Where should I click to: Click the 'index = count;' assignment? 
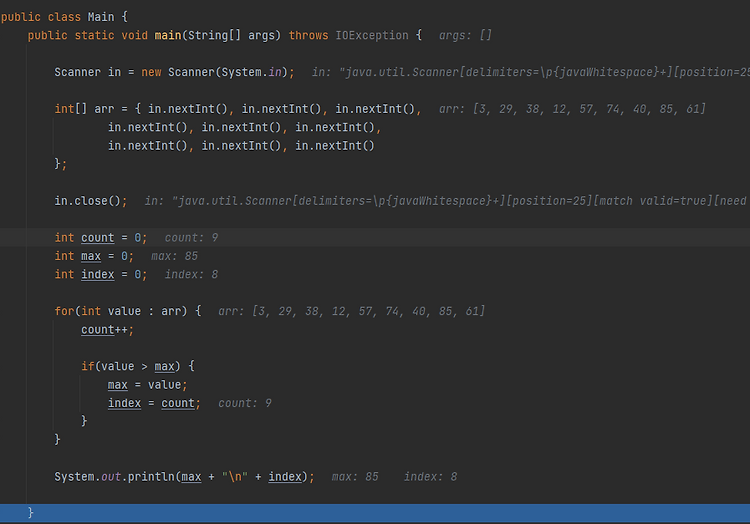click(154, 404)
